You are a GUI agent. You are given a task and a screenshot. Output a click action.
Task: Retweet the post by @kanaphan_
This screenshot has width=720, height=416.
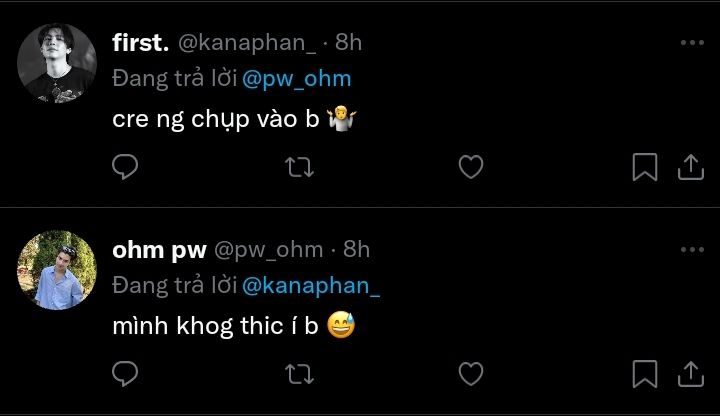[299, 167]
